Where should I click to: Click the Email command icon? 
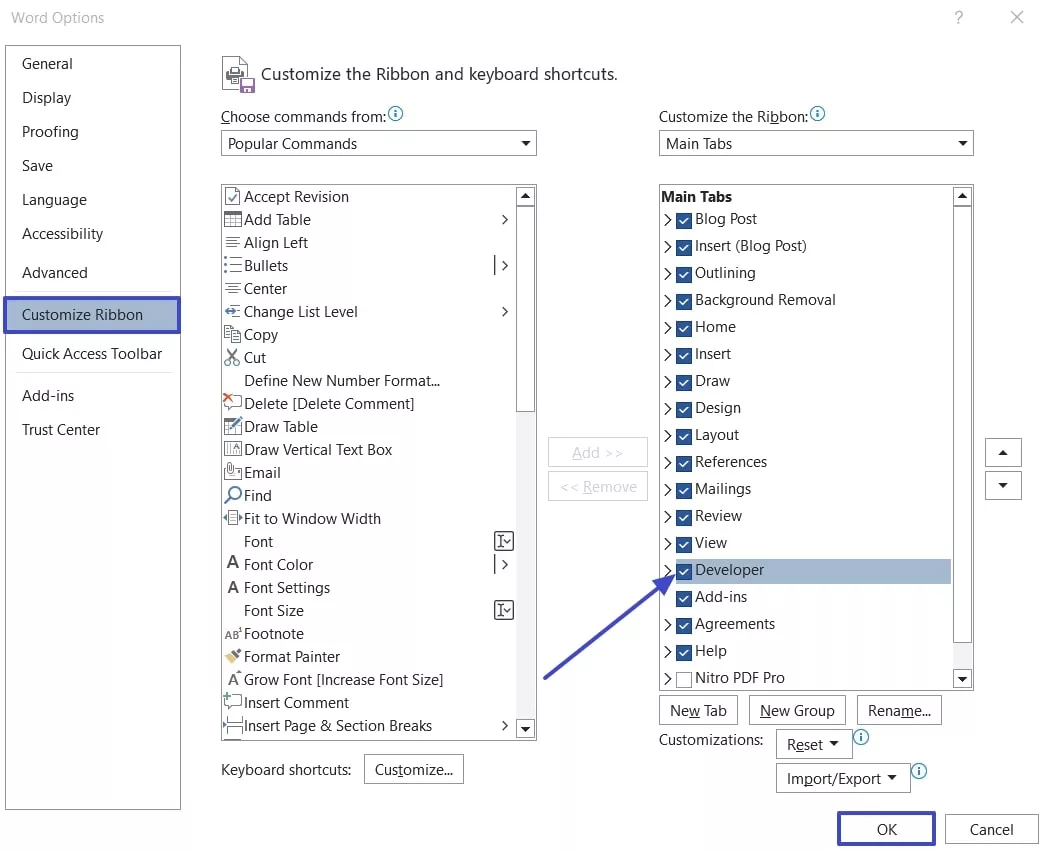232,471
